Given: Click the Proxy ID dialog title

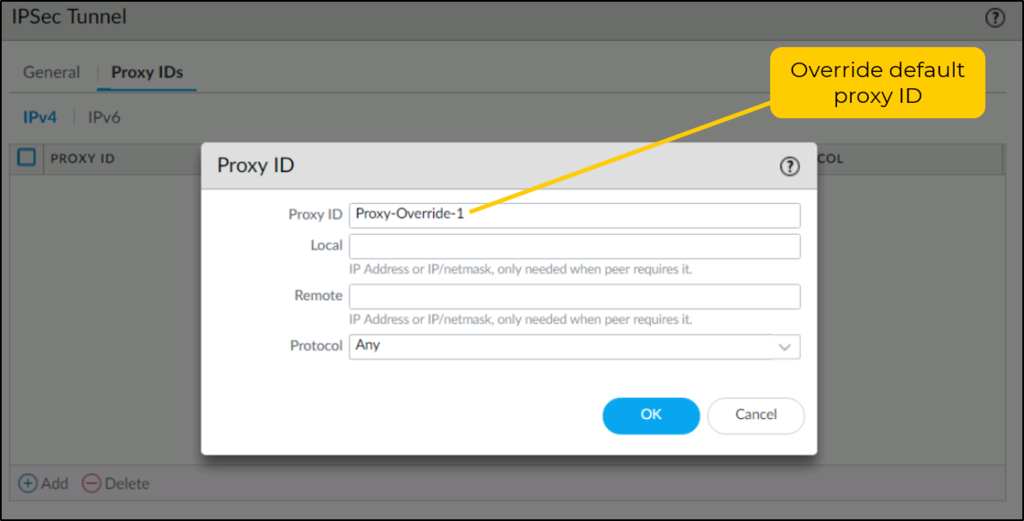Looking at the screenshot, I should [x=255, y=166].
